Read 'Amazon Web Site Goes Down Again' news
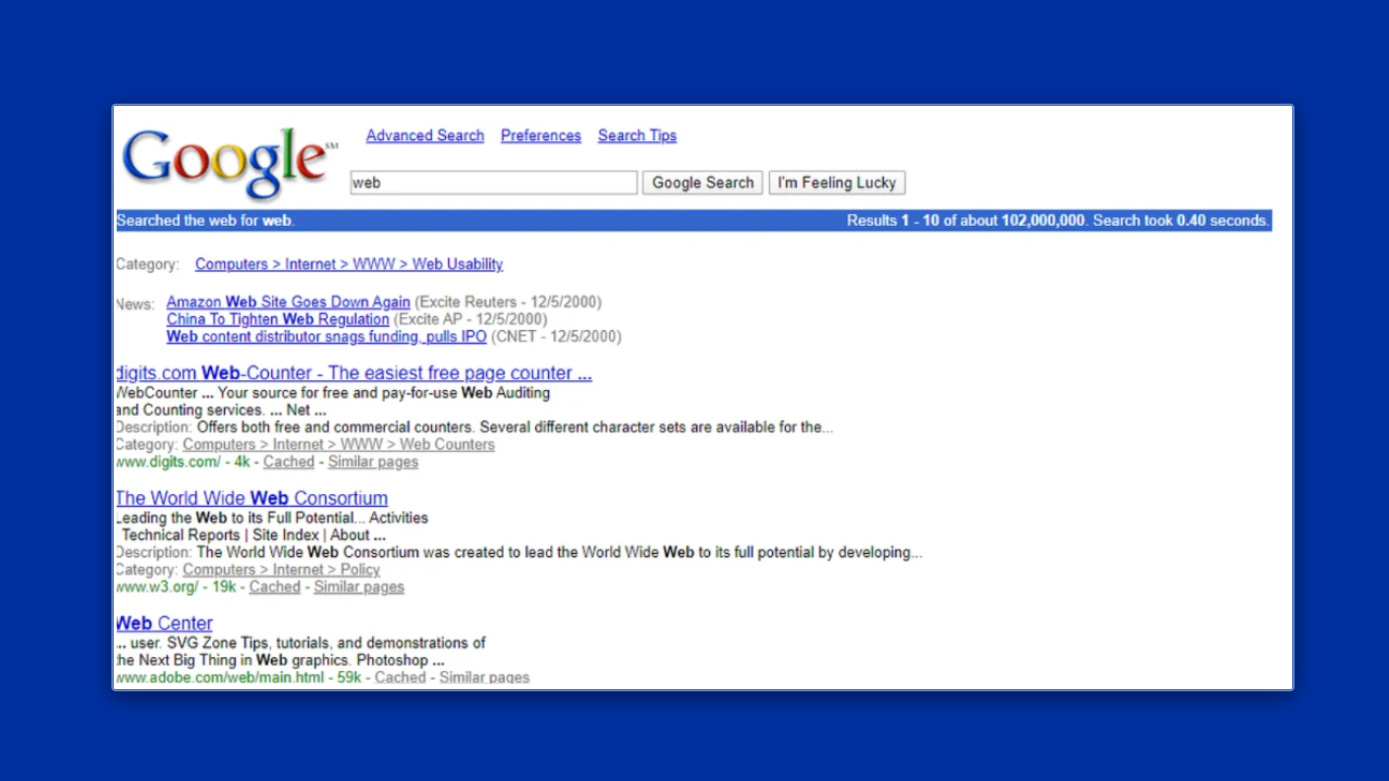Viewport: 1389px width, 781px height. [288, 302]
